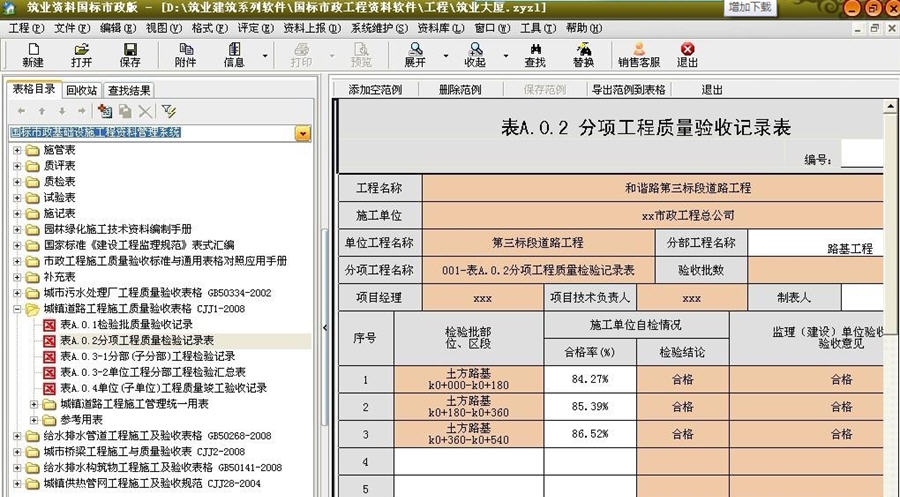
Task: Open the 编辑(E) menu
Action: tap(118, 28)
